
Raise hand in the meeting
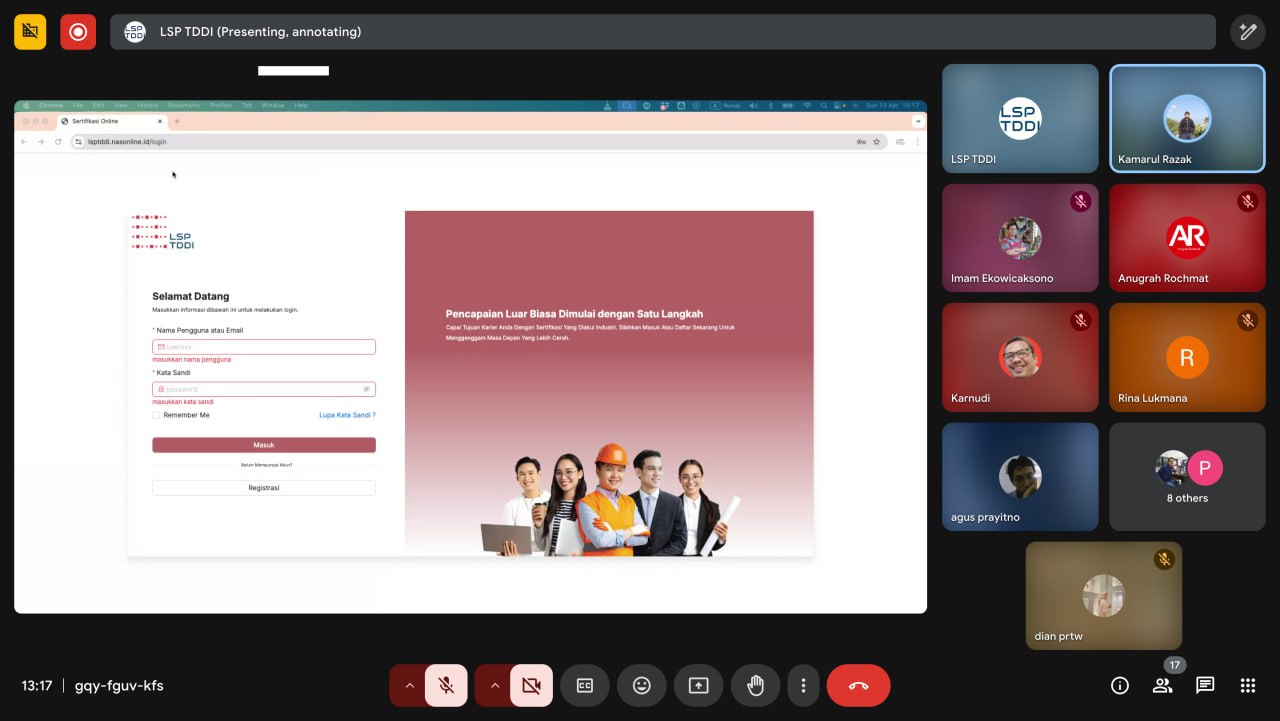click(755, 686)
